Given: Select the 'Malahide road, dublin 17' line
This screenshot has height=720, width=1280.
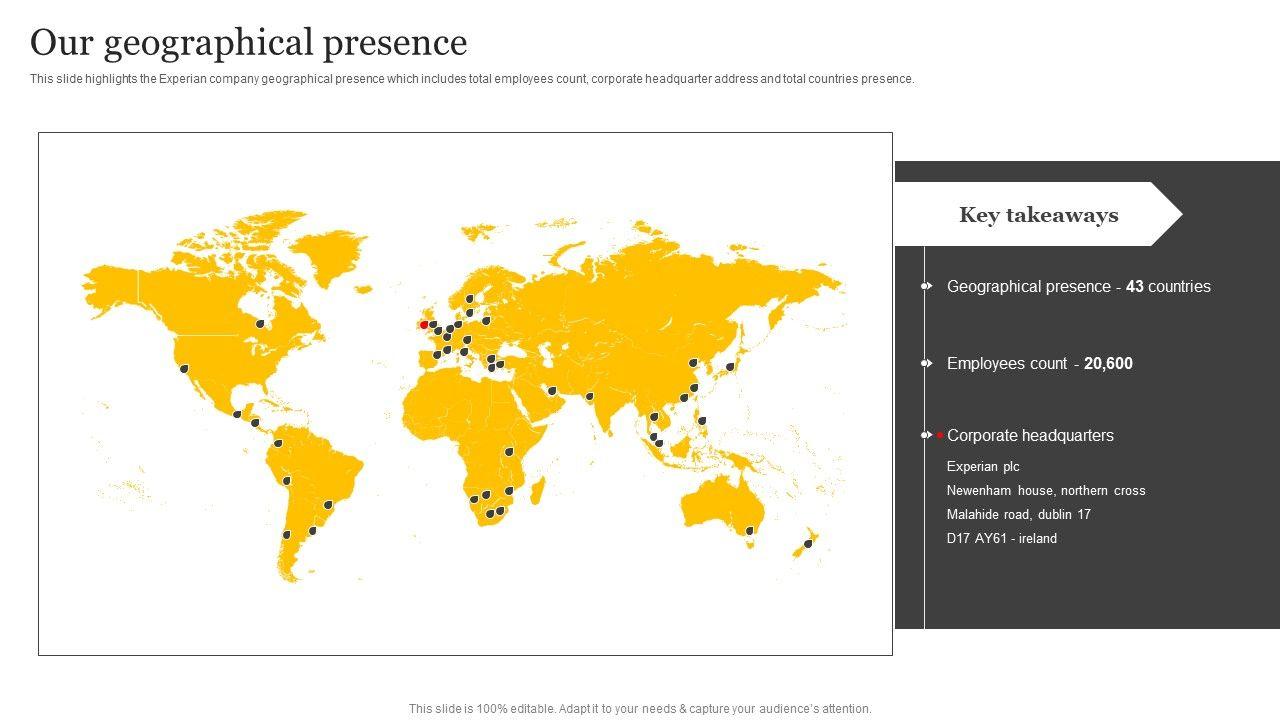Looking at the screenshot, I should point(1019,515).
